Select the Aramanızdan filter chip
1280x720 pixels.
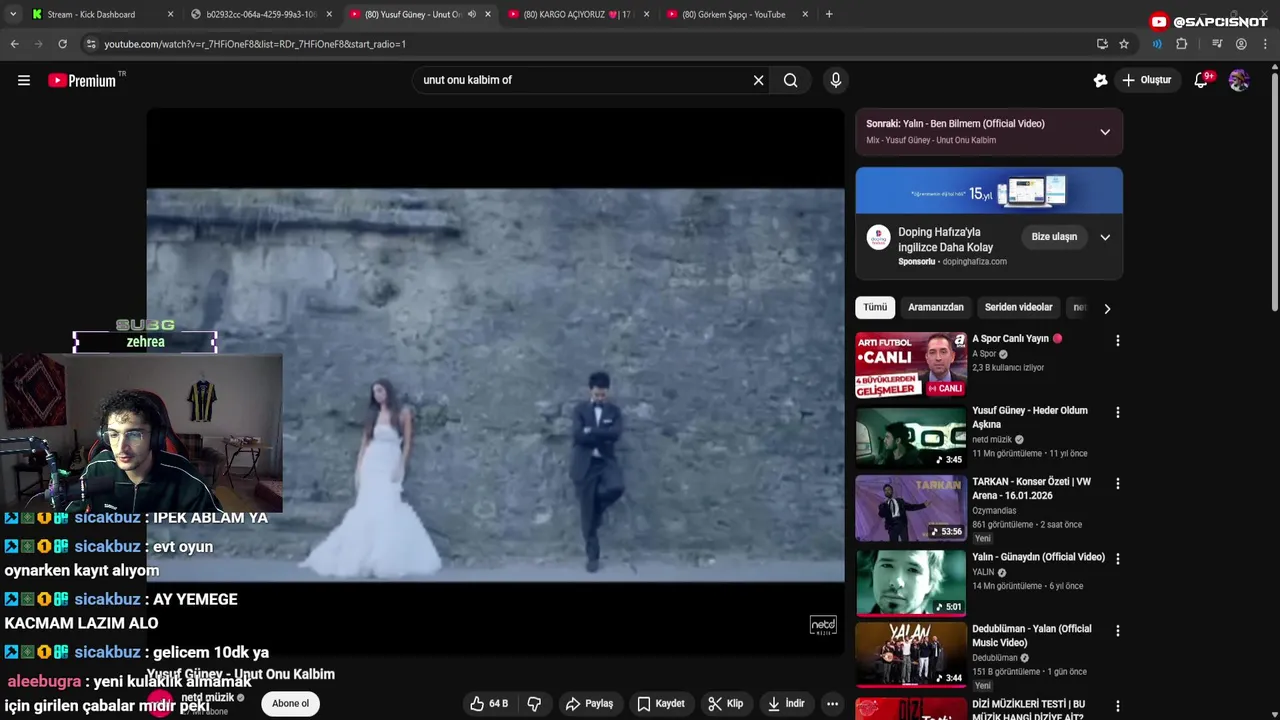pos(936,308)
